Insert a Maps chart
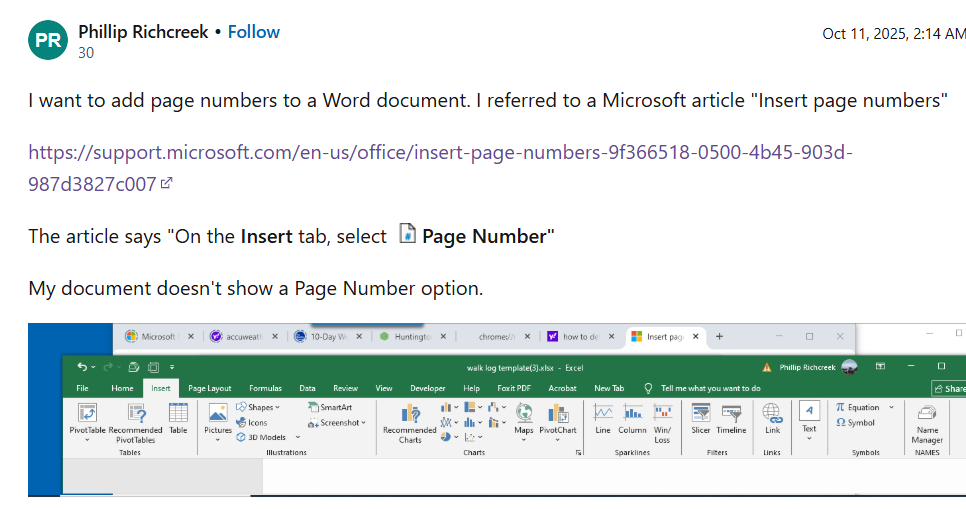 coord(524,419)
